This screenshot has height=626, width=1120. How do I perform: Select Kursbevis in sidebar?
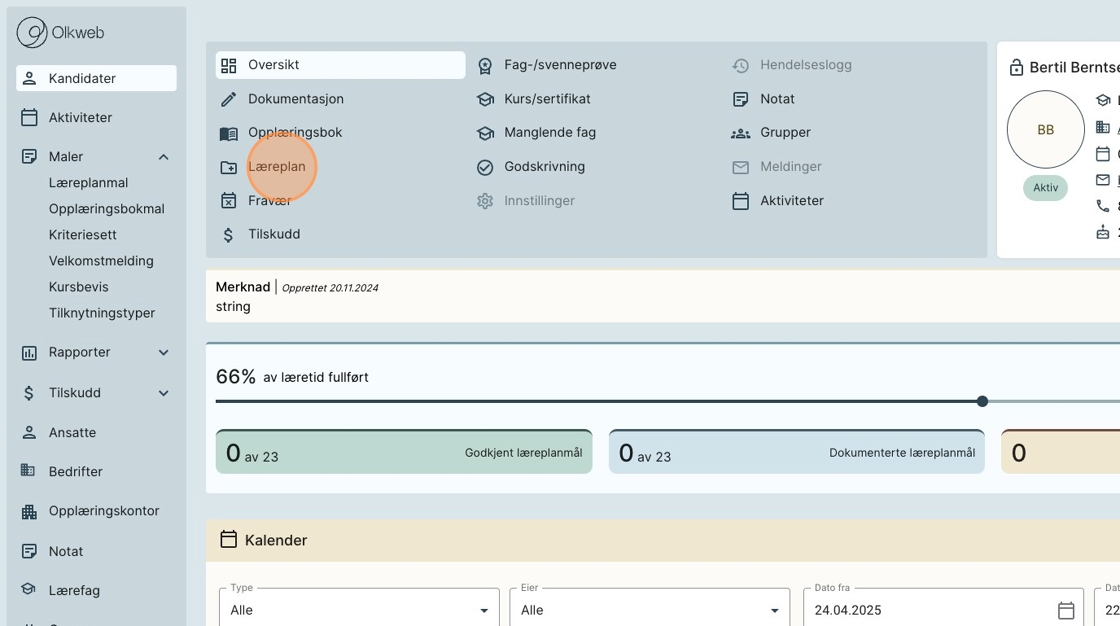point(79,287)
